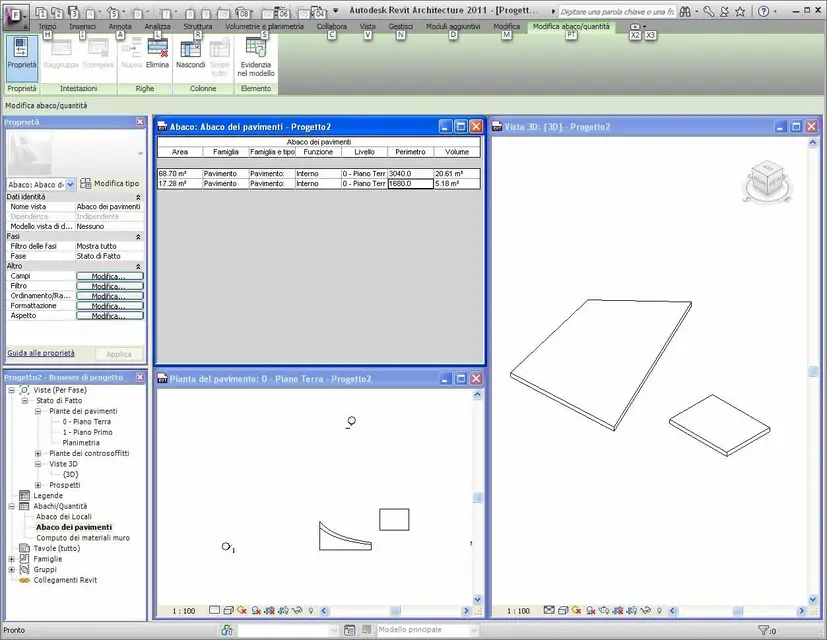This screenshot has width=827, height=640.
Task: Open the Abaco type selector dropdown
Action: tap(70, 184)
